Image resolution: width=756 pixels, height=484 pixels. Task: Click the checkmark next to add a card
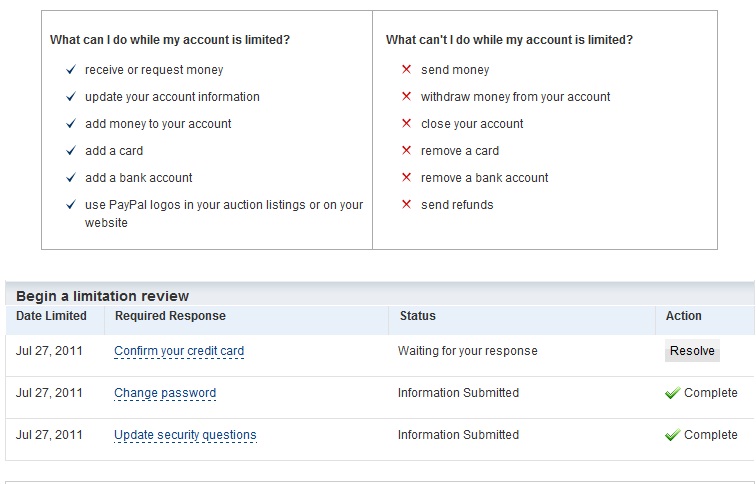coord(71,151)
